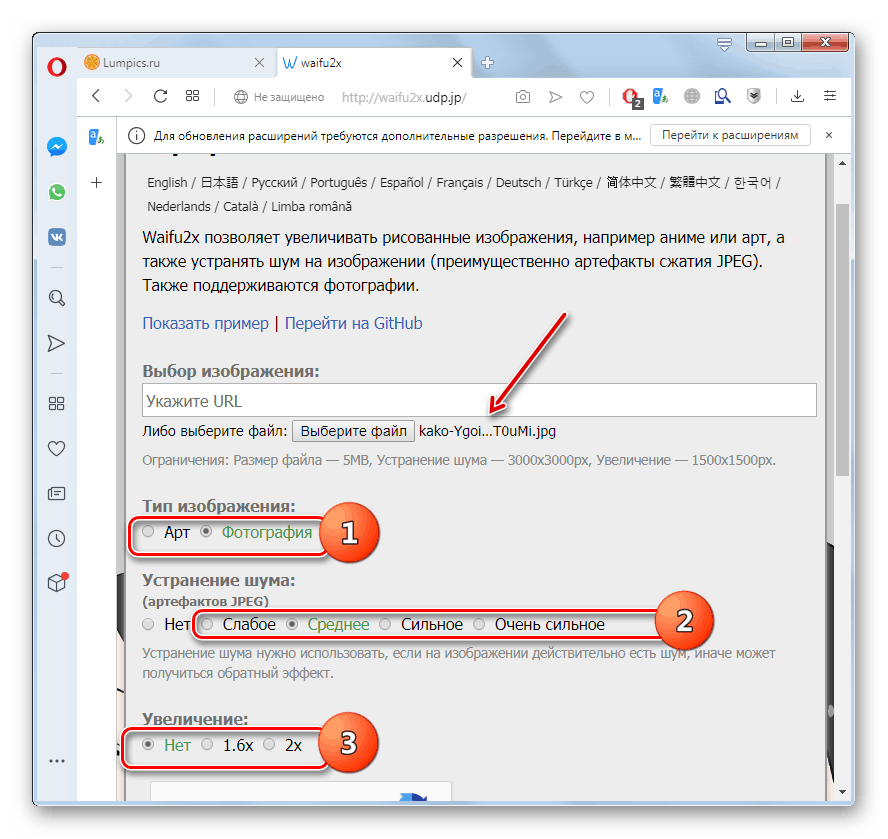This screenshot has height=839, width=888.
Task: Open extensions cube in the sidebar
Action: [57, 582]
